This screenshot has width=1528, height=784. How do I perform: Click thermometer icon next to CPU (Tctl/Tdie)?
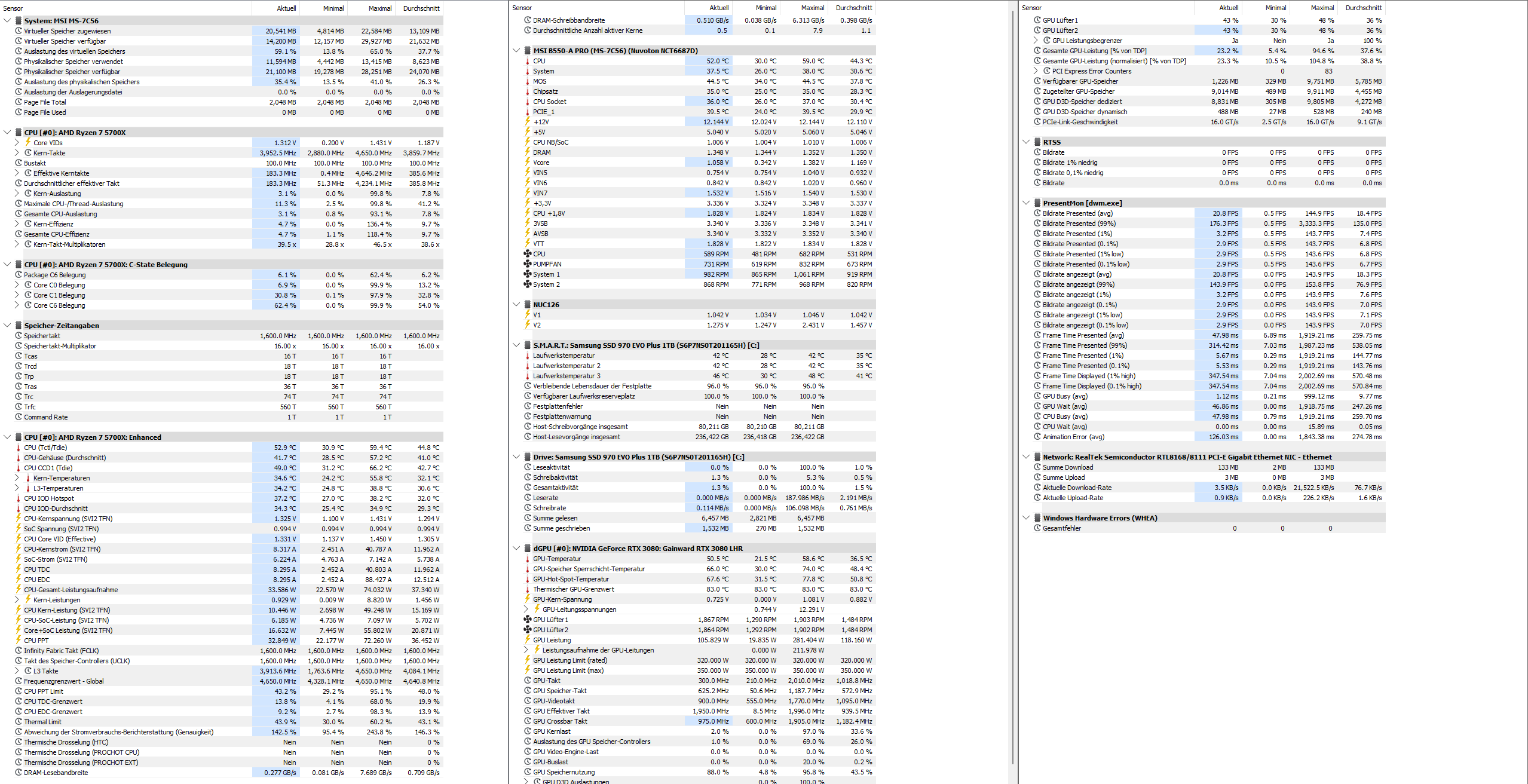pos(19,448)
